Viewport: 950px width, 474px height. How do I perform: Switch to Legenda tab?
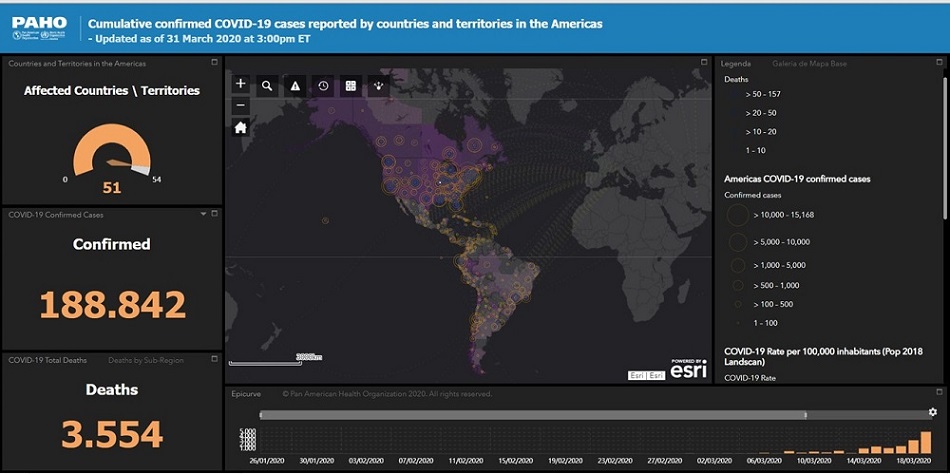click(x=736, y=64)
